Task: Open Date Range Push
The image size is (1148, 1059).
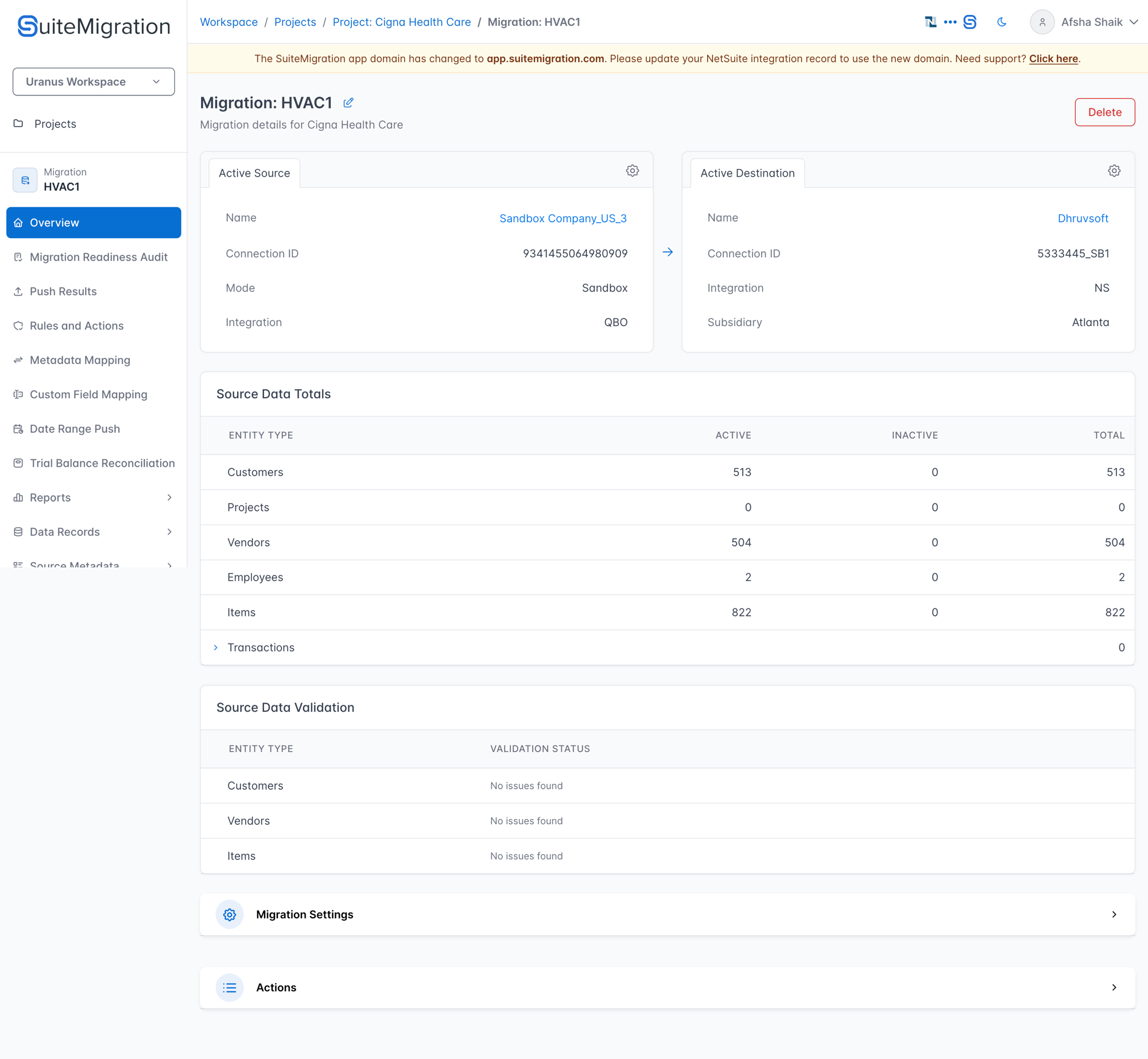Action: coord(75,429)
